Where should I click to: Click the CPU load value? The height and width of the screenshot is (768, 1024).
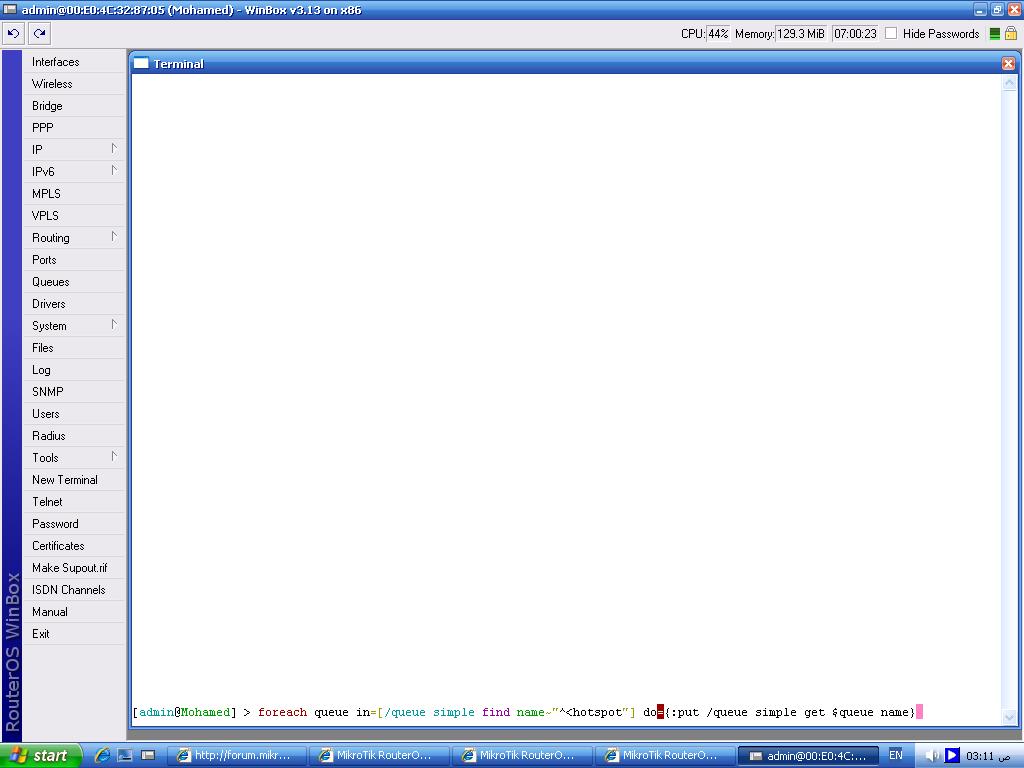click(x=718, y=33)
